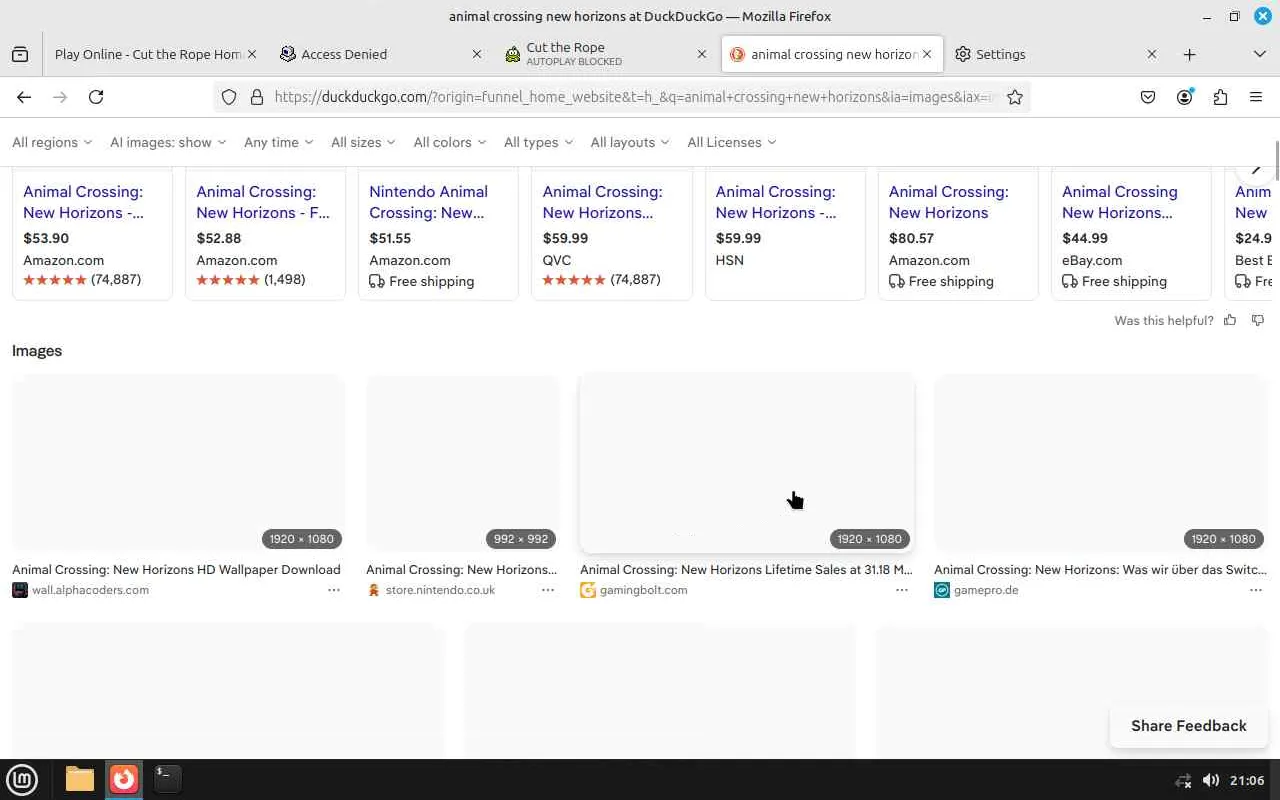Expand the AI images: show filter
This screenshot has width=1280, height=800.
pos(168,142)
